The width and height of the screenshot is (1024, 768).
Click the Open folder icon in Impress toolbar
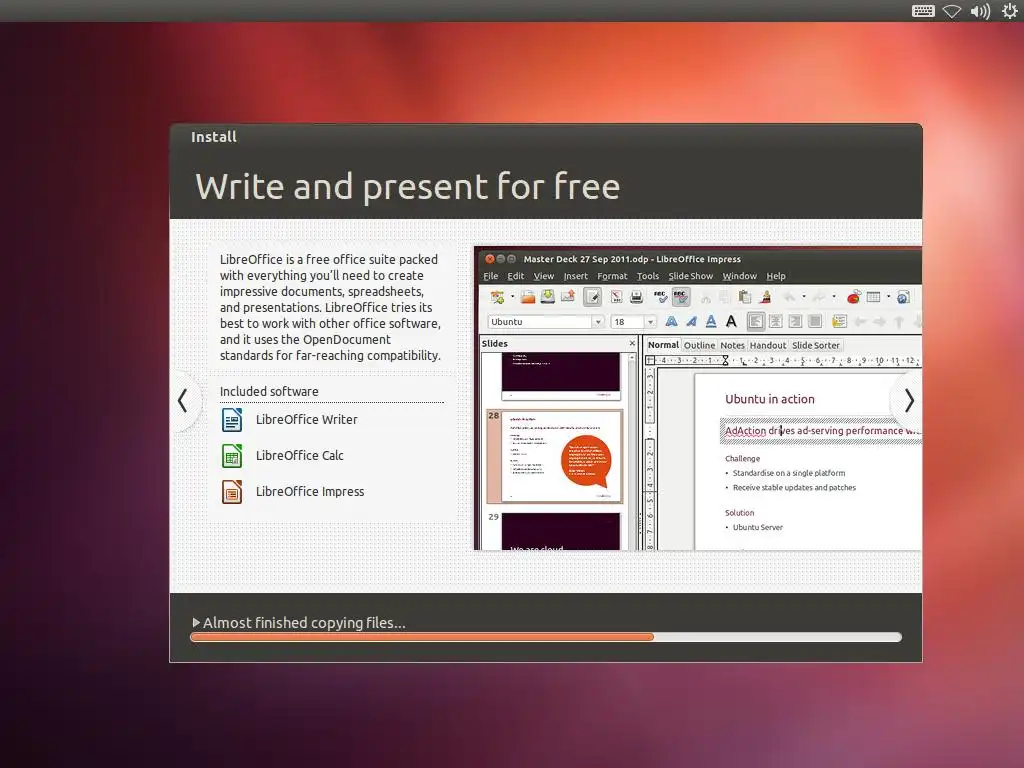[528, 297]
